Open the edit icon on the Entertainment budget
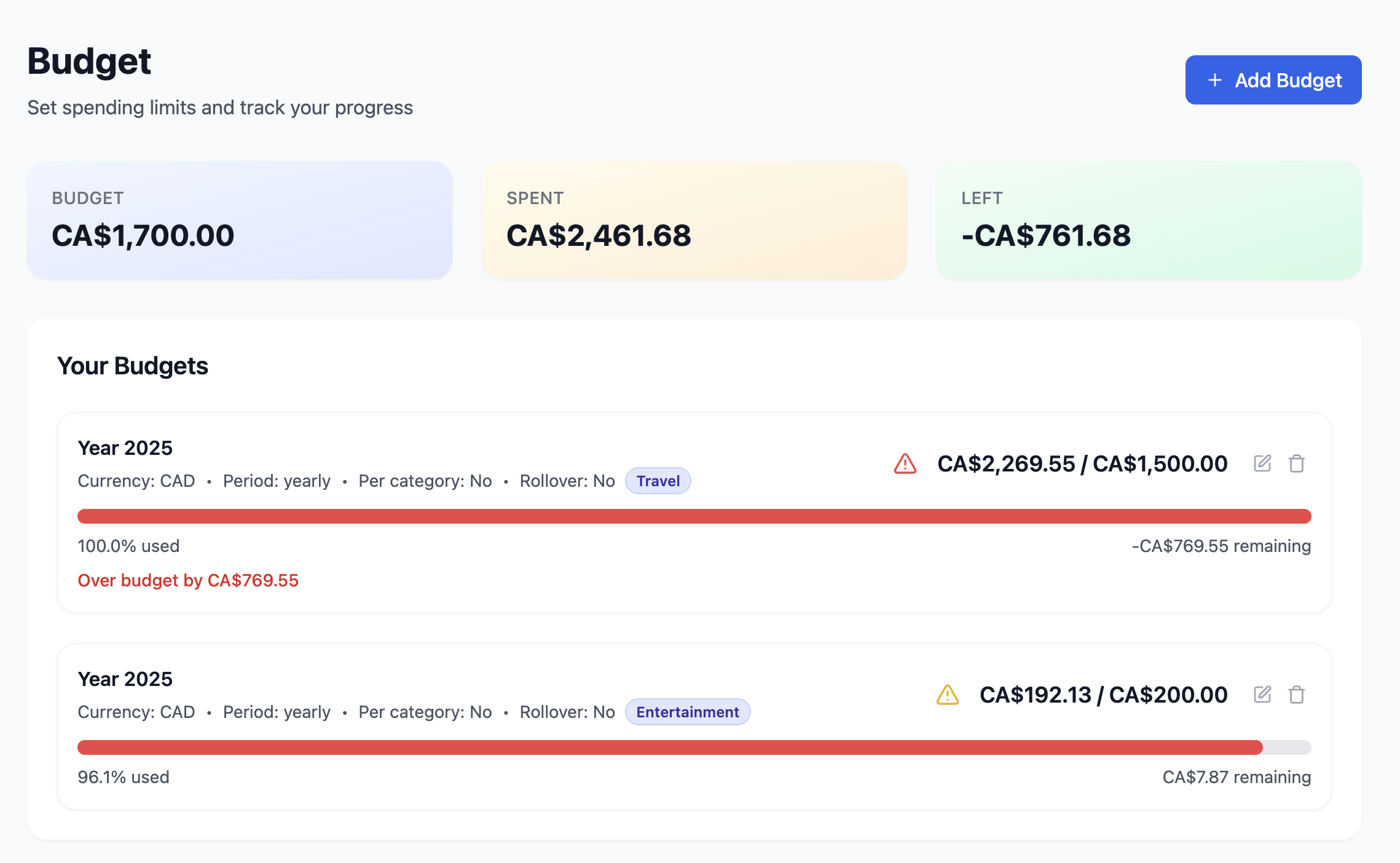 [x=1263, y=695]
